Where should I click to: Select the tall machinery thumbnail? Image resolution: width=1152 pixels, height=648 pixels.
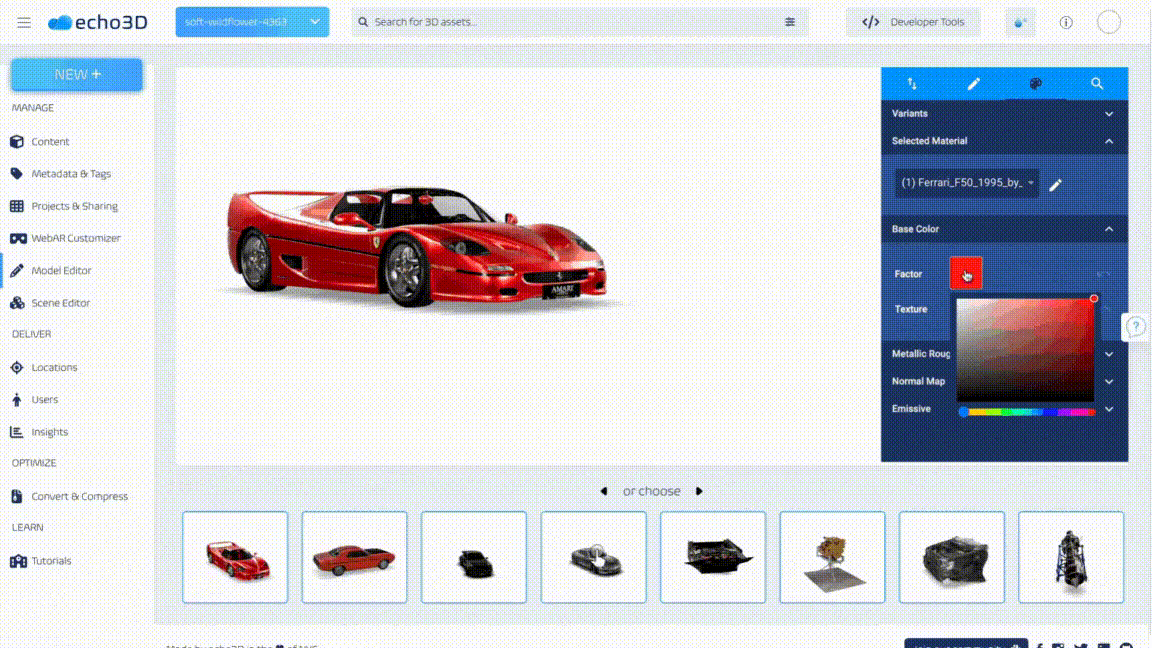pos(1071,558)
